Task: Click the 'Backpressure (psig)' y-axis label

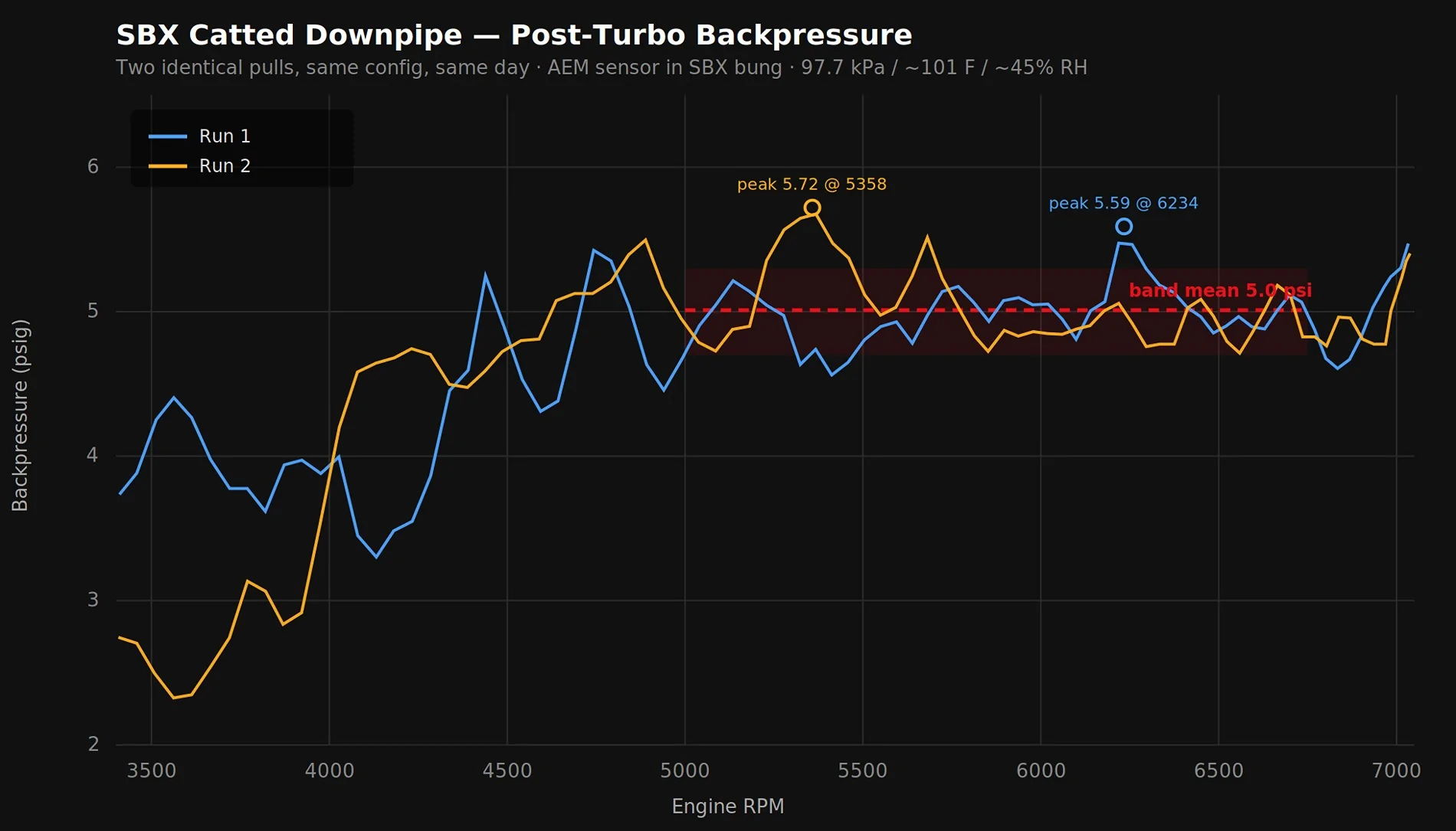Action: coord(20,415)
